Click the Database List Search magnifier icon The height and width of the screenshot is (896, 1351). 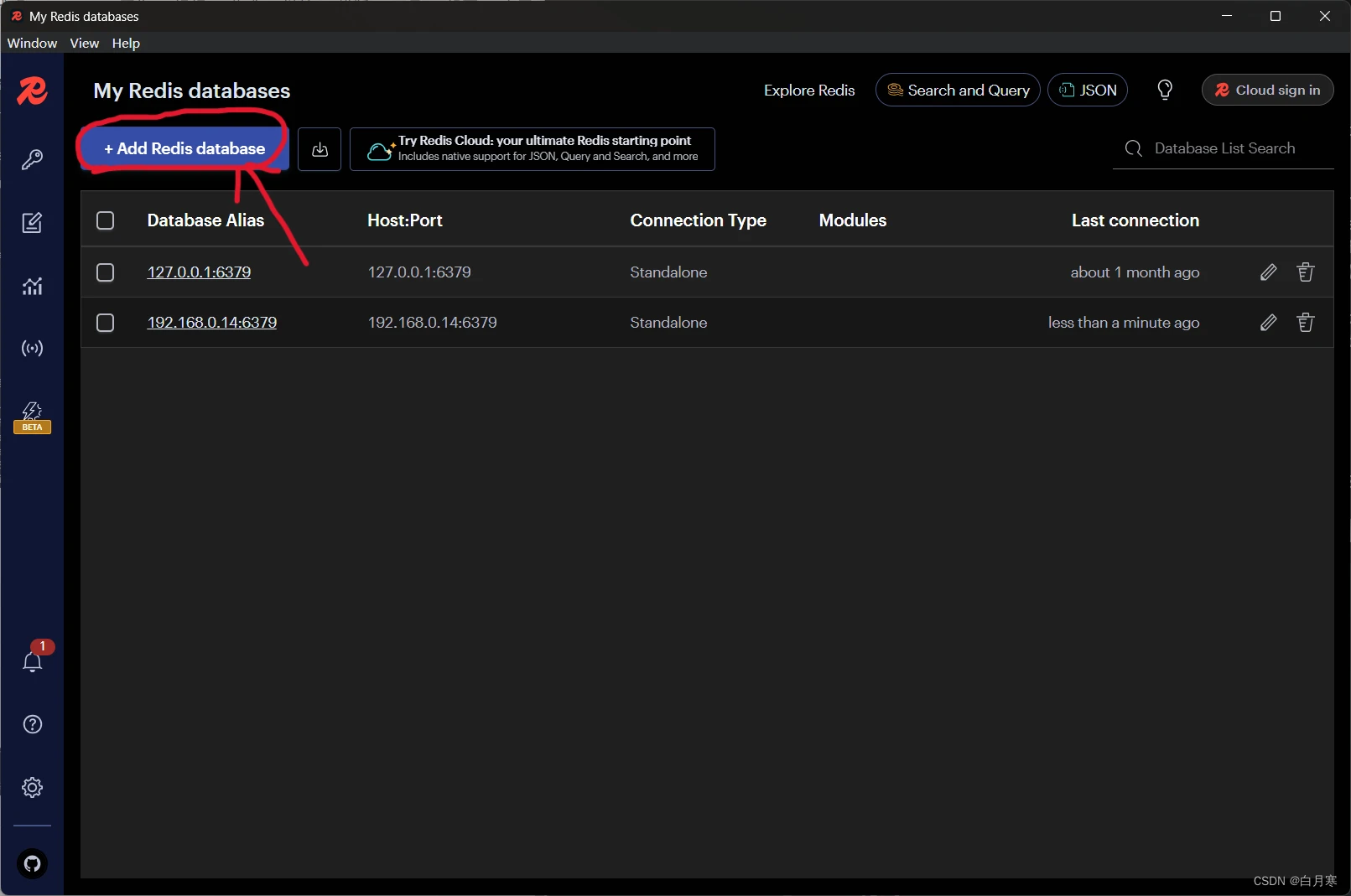[1133, 148]
